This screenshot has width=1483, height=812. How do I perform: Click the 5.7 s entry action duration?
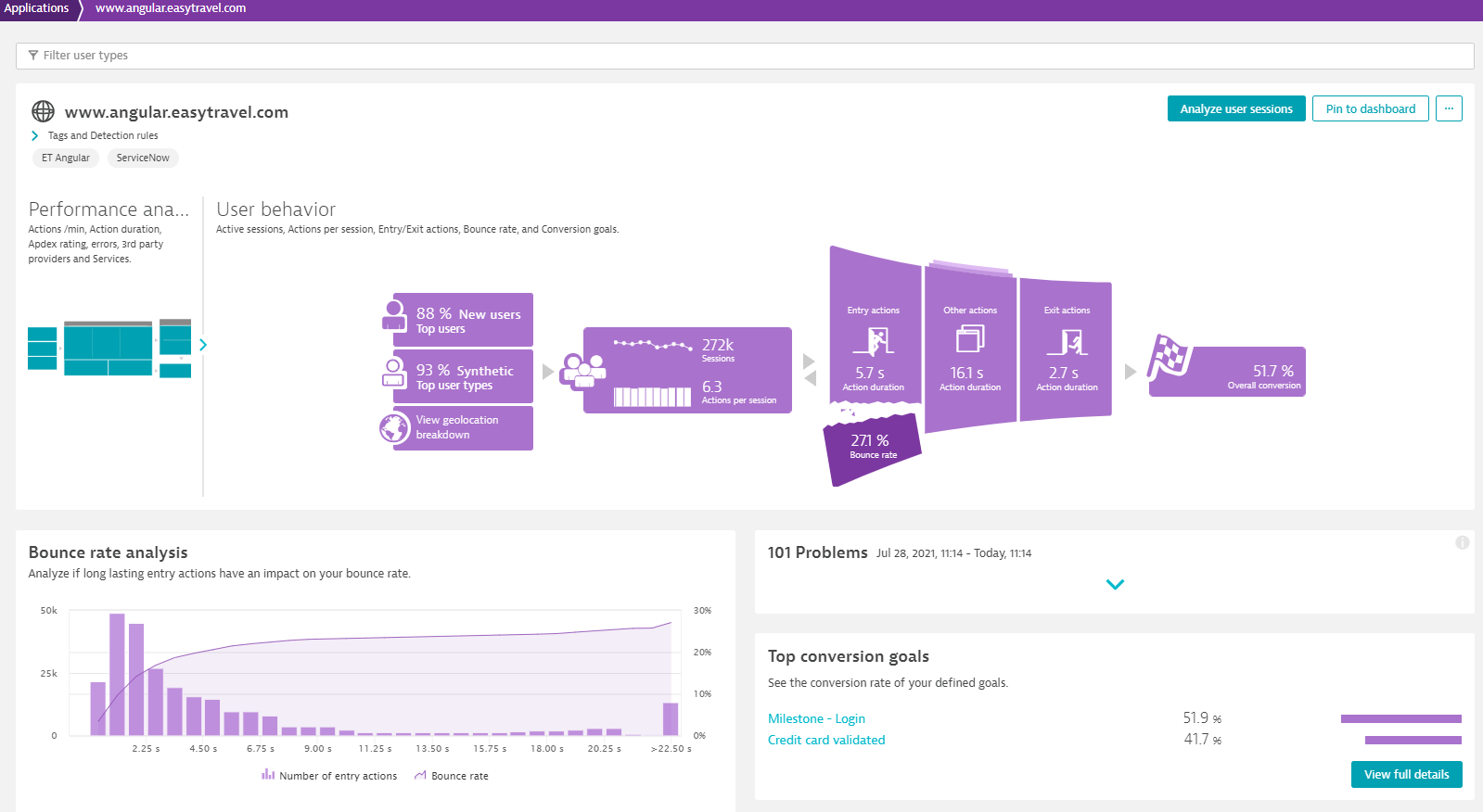870,373
